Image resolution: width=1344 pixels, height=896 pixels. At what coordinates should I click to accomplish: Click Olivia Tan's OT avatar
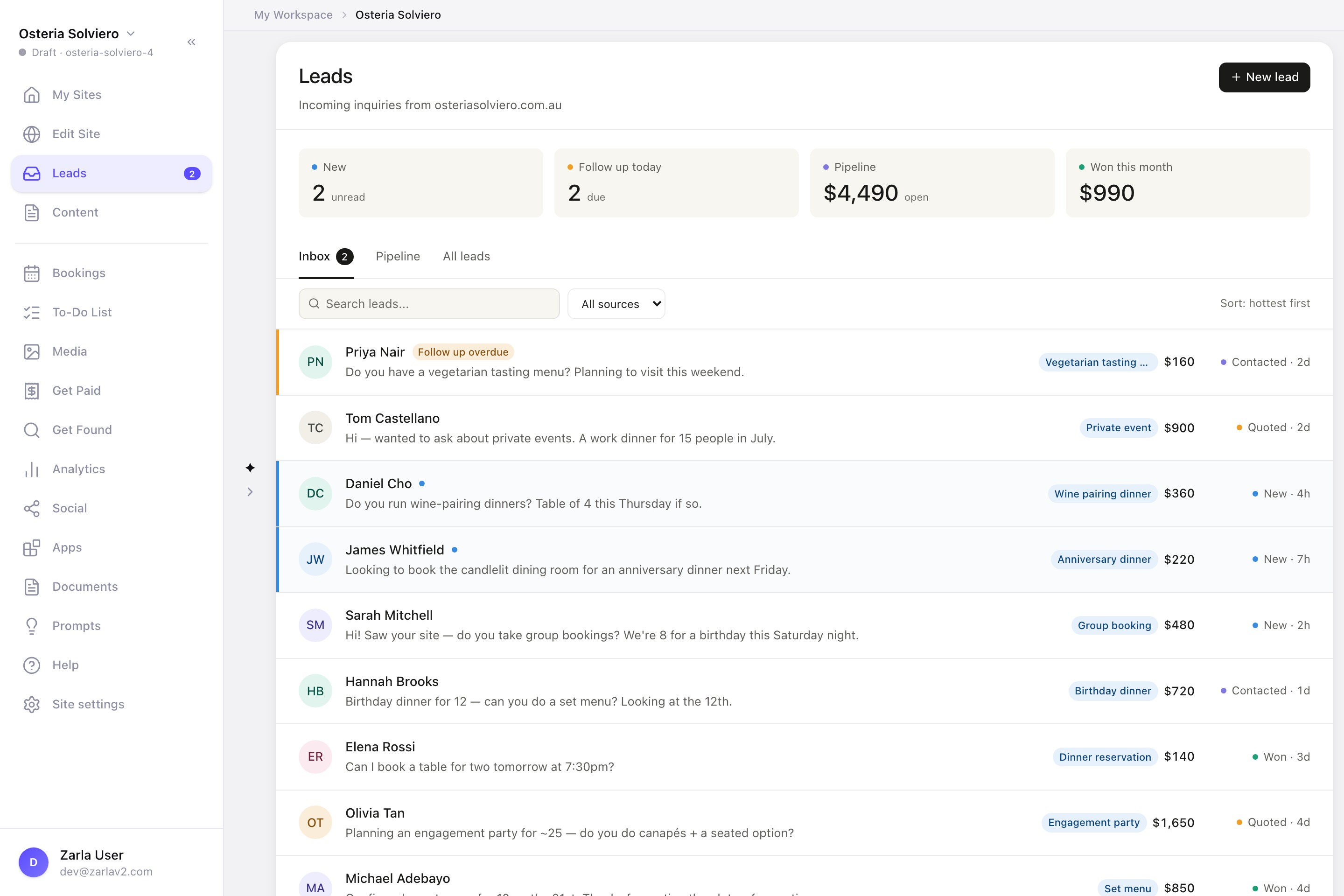(315, 822)
